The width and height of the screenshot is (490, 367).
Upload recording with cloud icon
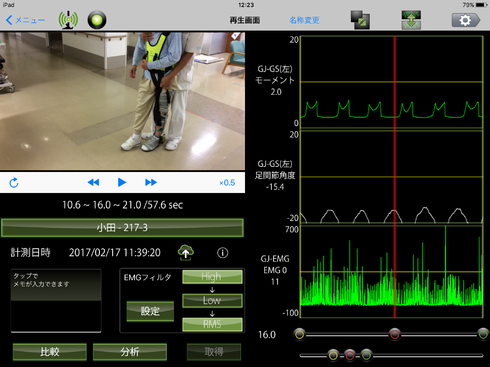(186, 252)
